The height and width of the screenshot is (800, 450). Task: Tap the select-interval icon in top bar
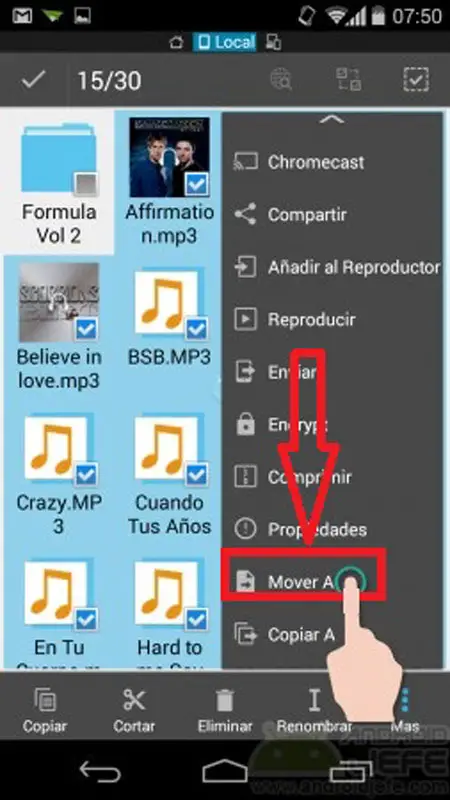348,80
